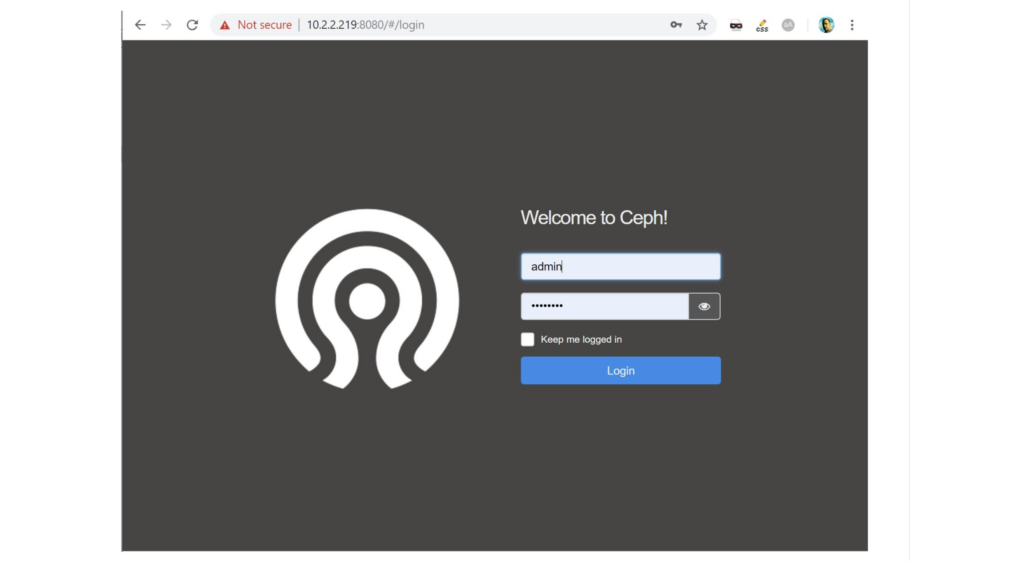Open the CSS extension icon
Image resolution: width=1024 pixels, height=561 pixels.
click(x=762, y=25)
